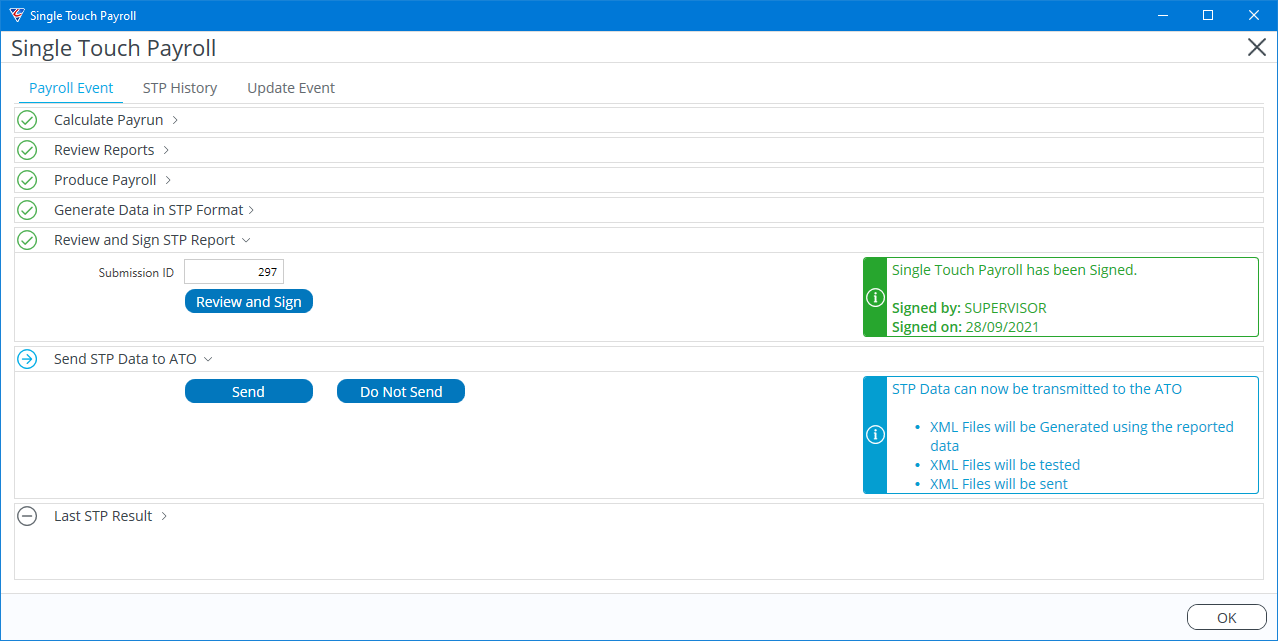Screen dimensions: 1278x641
Task: Expand the Generate Data in STP Format chevron
Action: point(251,210)
